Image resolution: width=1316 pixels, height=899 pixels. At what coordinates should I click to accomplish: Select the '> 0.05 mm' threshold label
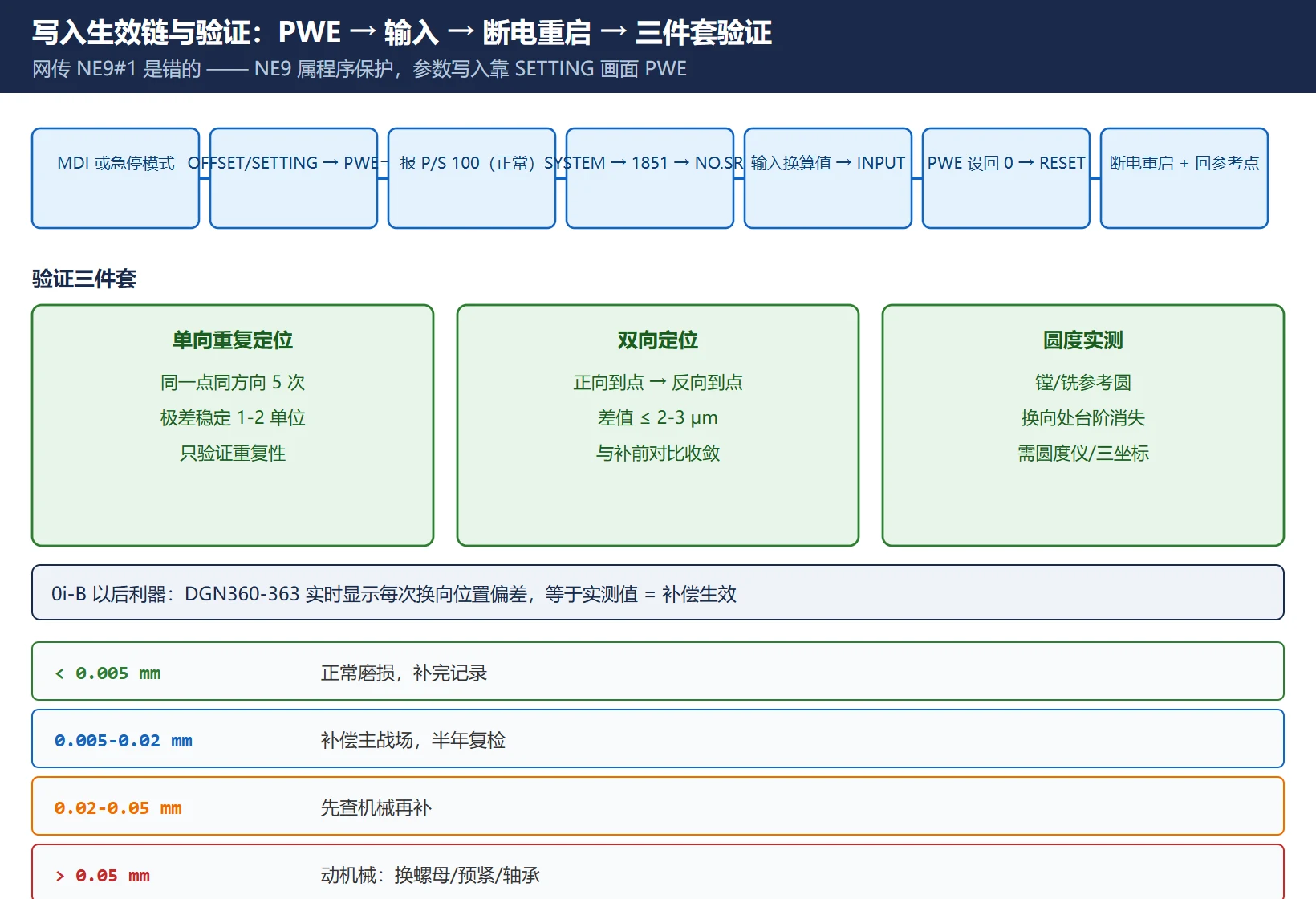(102, 875)
